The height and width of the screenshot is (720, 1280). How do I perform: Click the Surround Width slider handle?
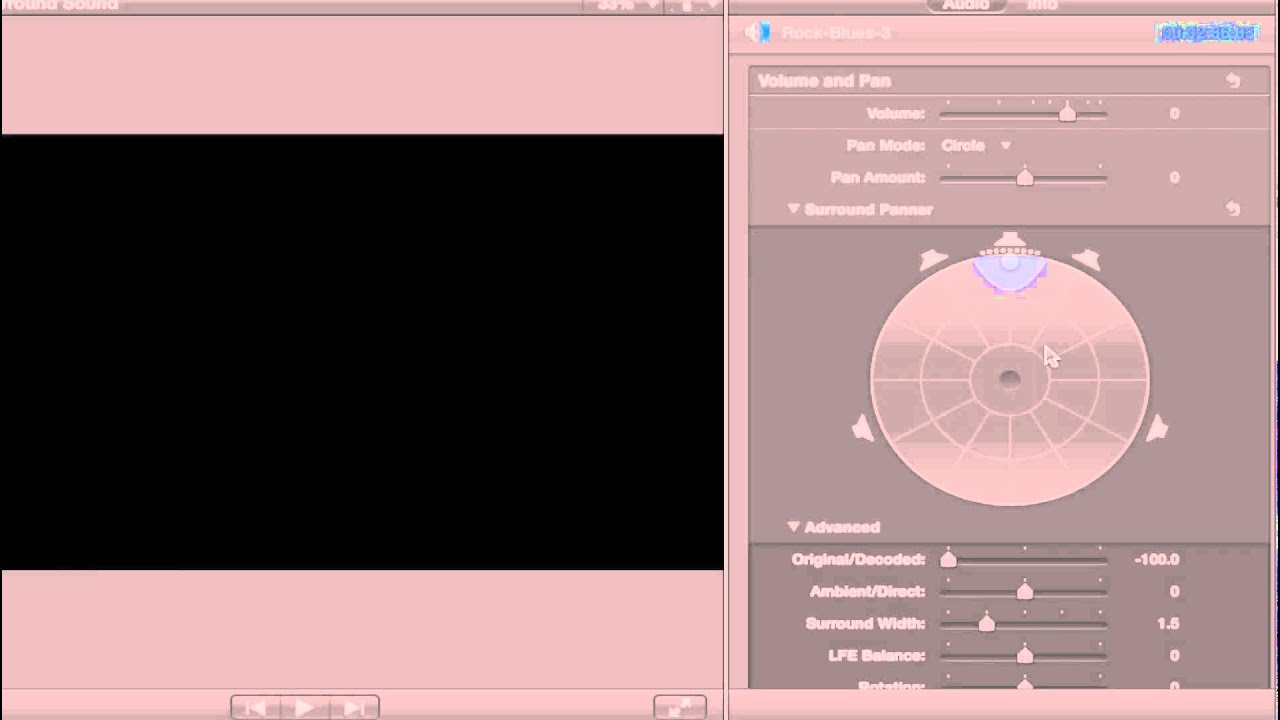click(986, 623)
